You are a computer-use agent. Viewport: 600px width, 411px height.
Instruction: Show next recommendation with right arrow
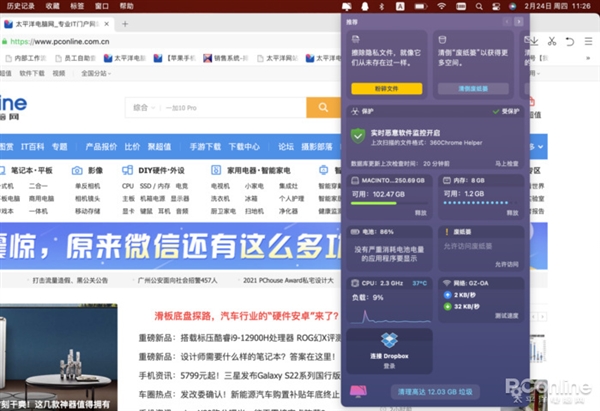[519, 22]
